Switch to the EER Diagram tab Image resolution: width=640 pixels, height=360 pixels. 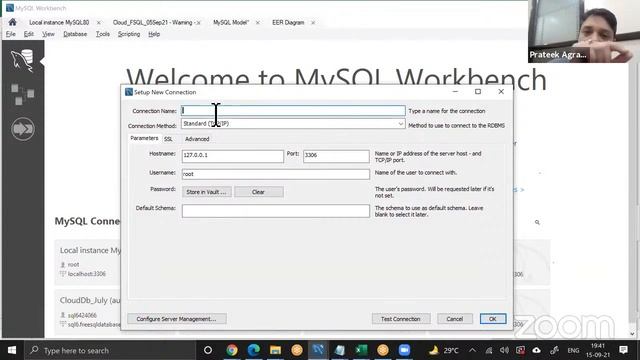click(288, 22)
